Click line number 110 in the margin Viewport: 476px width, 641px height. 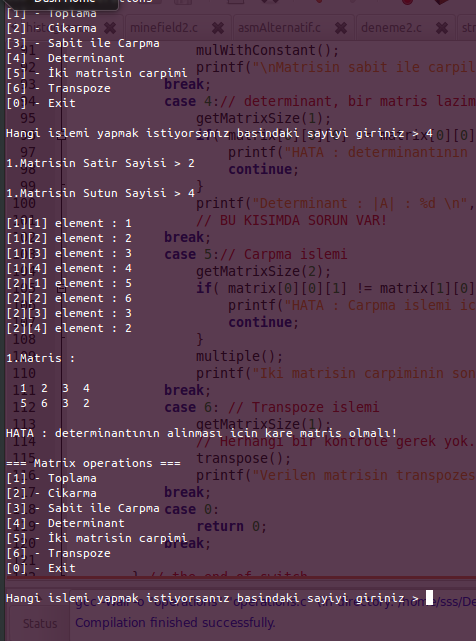(x=24, y=373)
